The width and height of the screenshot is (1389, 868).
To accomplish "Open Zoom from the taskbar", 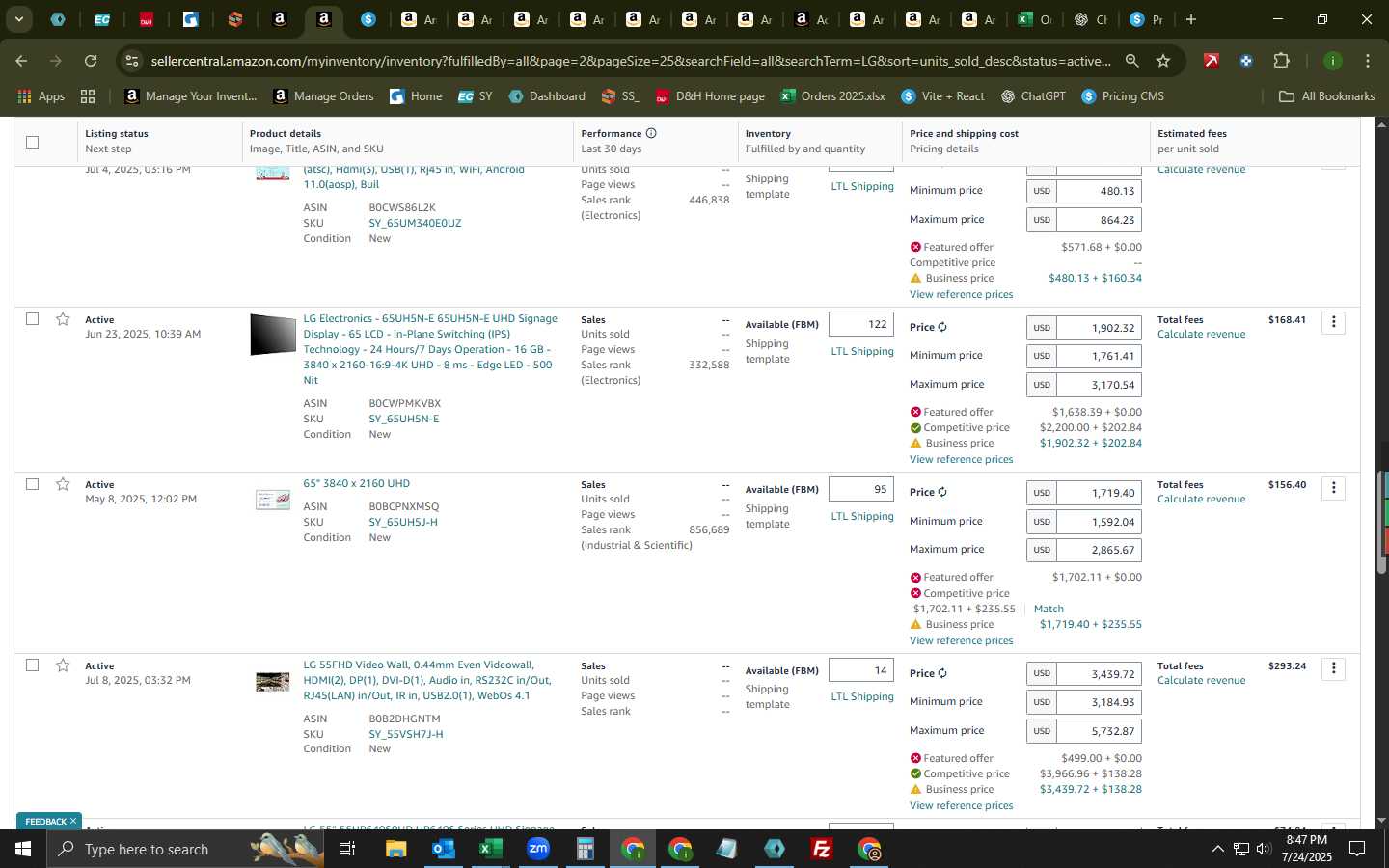I will [x=538, y=849].
